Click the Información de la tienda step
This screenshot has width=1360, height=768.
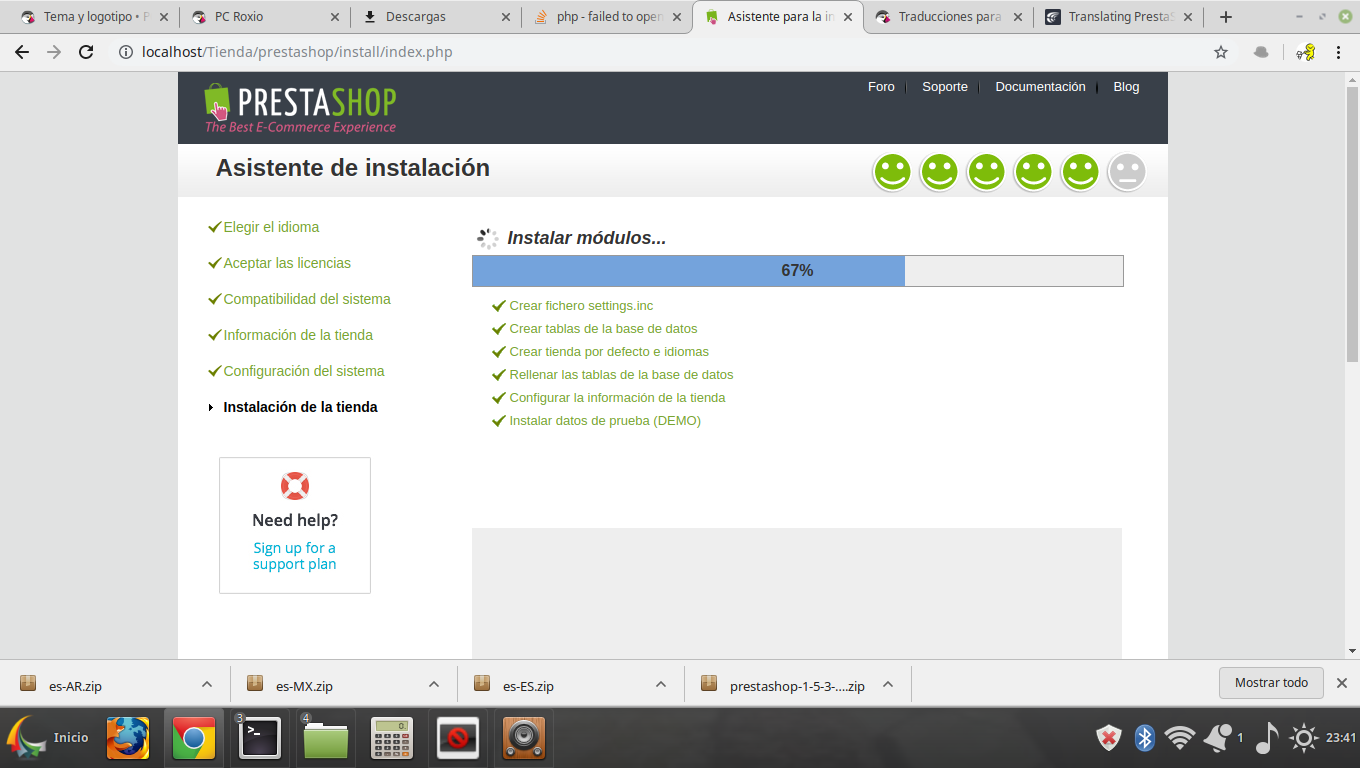click(x=298, y=335)
